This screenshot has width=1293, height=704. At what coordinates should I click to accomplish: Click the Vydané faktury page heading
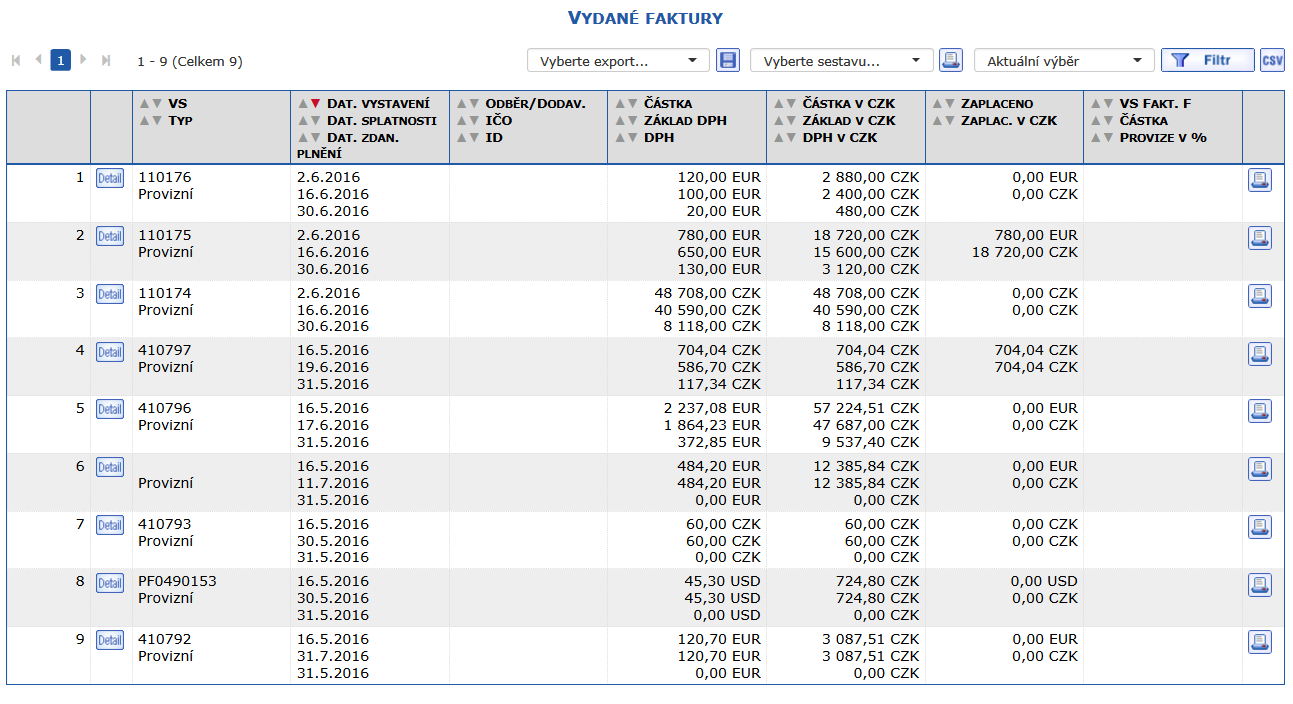pos(645,18)
